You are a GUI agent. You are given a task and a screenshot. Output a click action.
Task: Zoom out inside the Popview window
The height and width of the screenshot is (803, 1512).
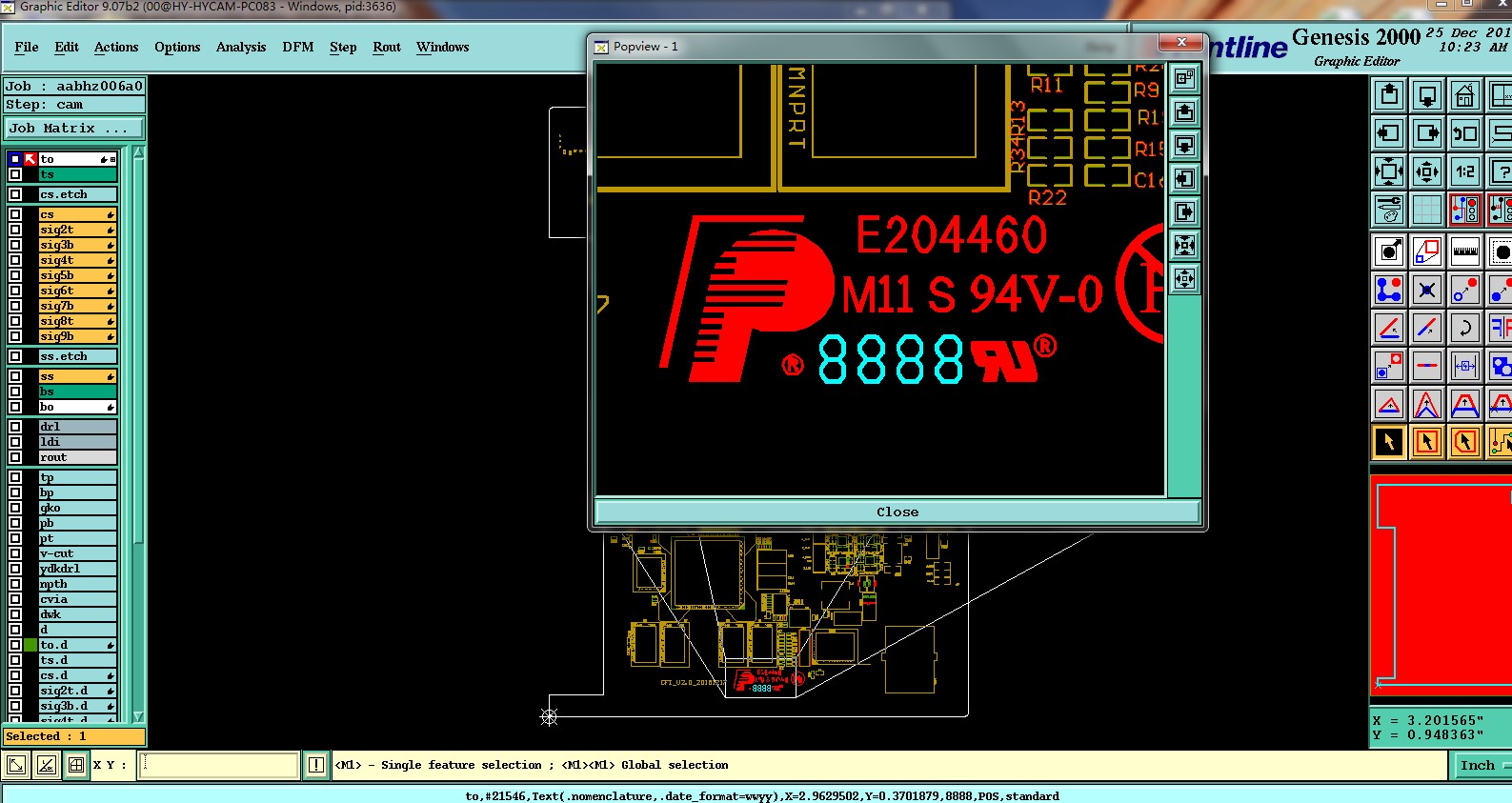tap(1184, 279)
